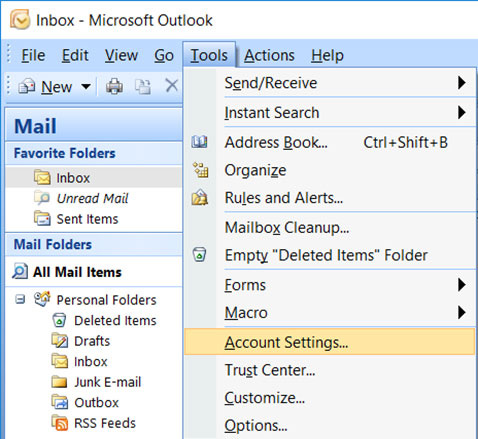Click the Print toolbar icon
478x439 pixels.
point(114,87)
